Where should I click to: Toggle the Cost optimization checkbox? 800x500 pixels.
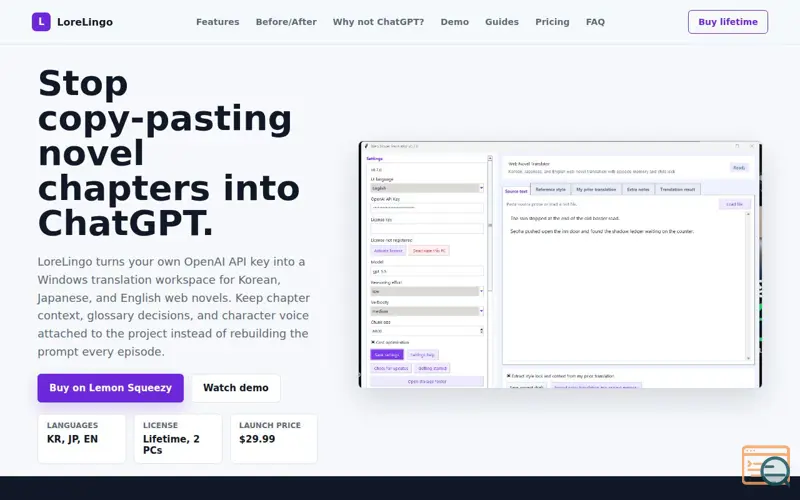coord(373,342)
